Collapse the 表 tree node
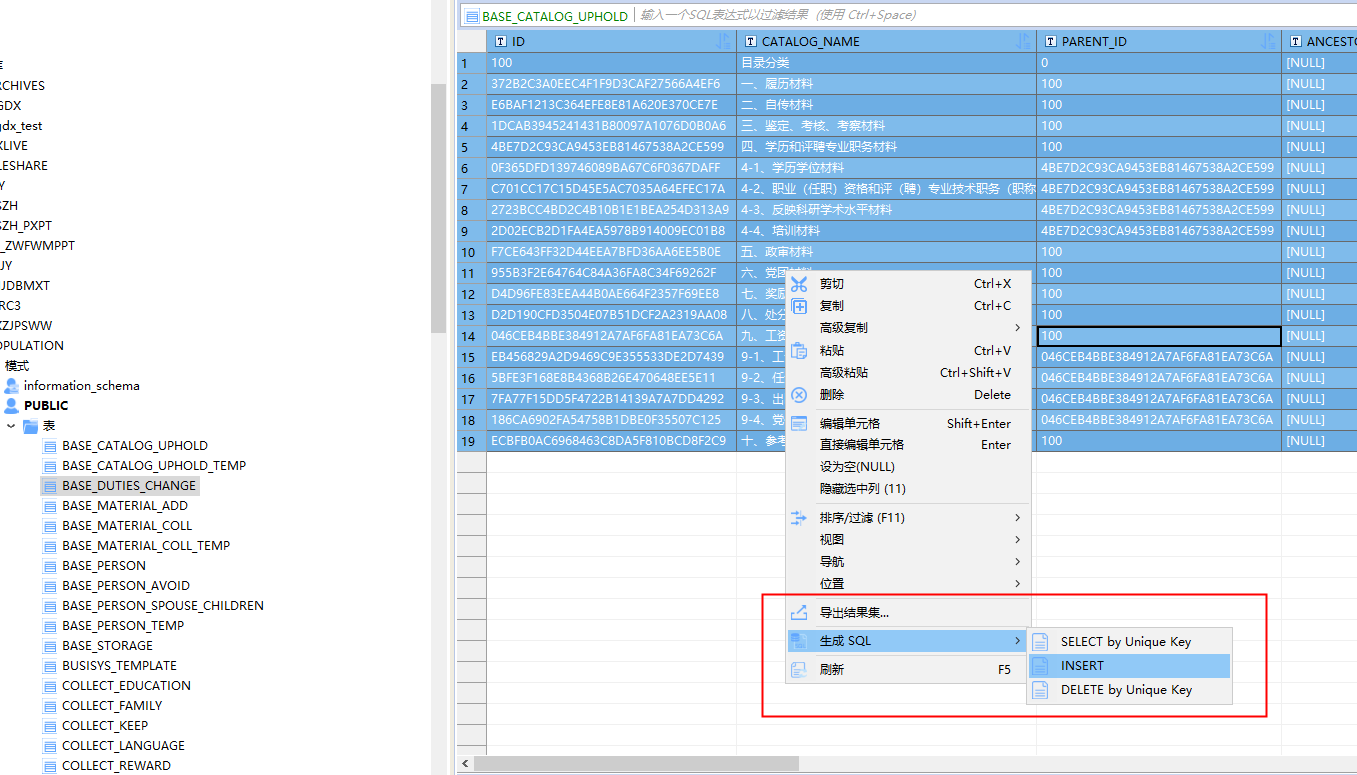1357x775 pixels. [12, 425]
